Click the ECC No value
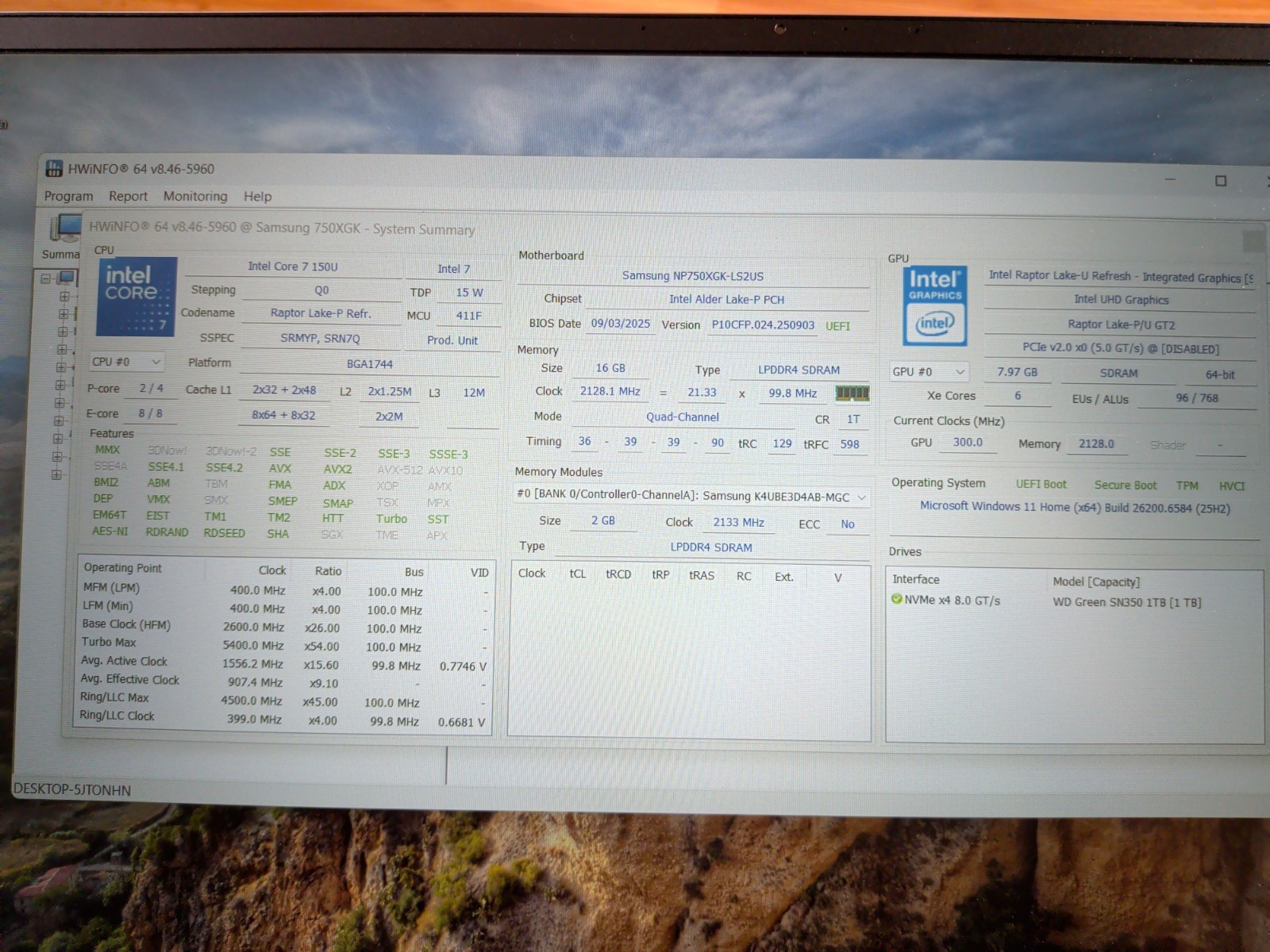 [x=848, y=524]
